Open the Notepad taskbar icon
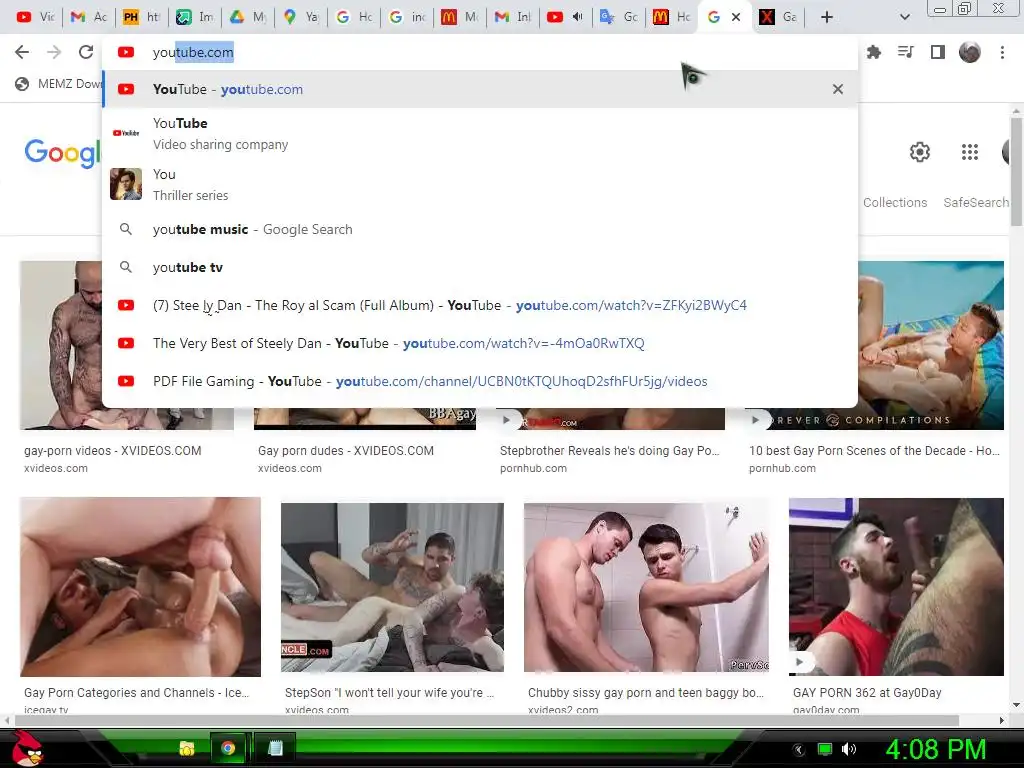Viewport: 1024px width, 768px height. 276,748
